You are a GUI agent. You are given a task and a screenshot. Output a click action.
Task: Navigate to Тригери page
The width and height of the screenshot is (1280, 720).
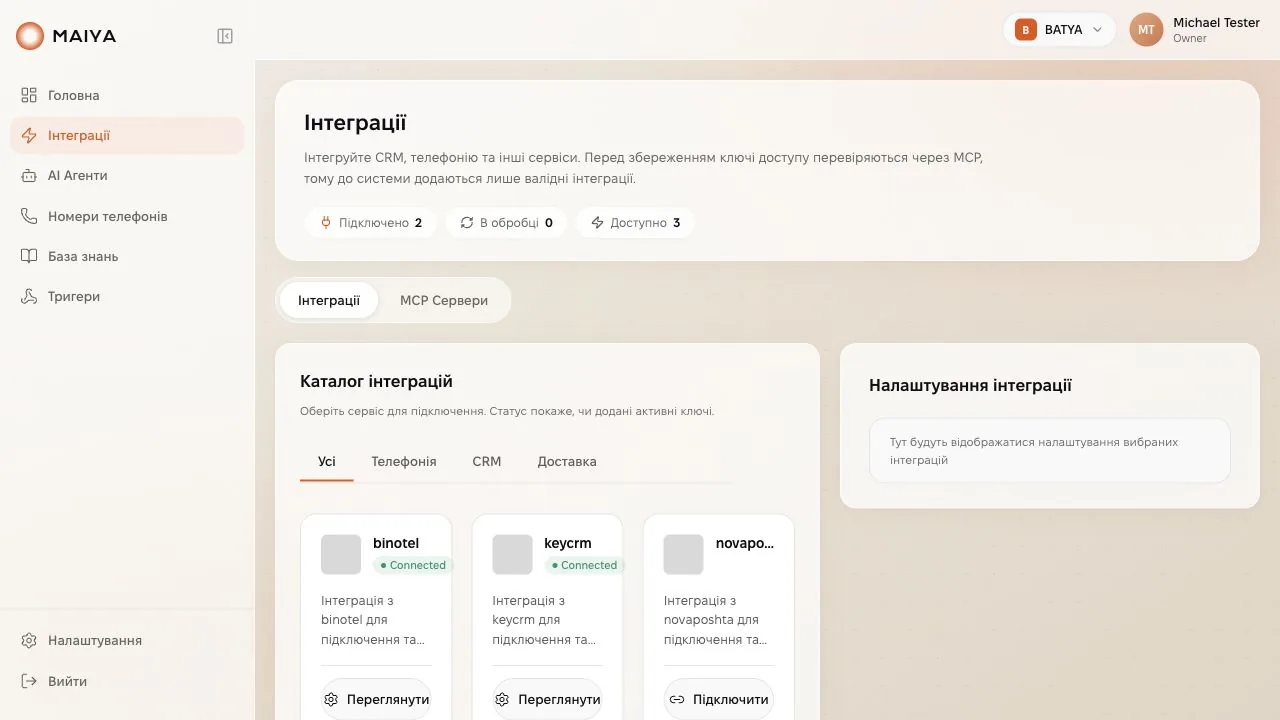(127, 296)
